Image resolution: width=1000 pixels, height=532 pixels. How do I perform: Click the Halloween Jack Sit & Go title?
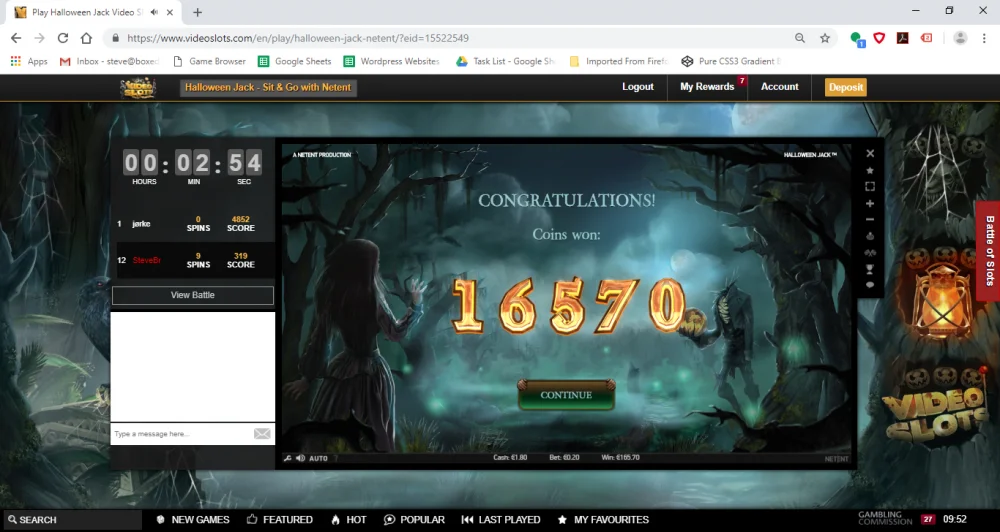pyautogui.click(x=268, y=87)
